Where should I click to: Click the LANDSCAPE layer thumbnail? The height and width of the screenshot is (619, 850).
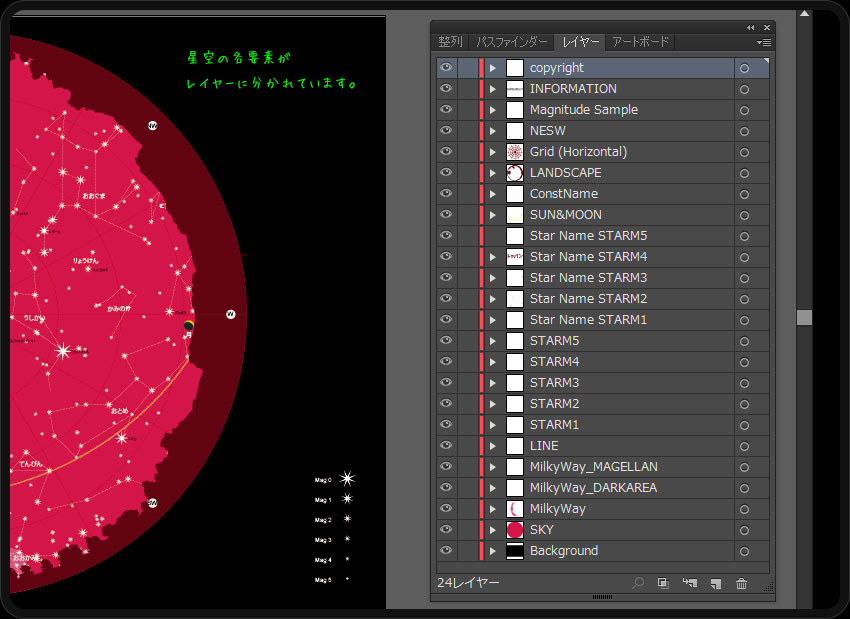click(x=514, y=173)
